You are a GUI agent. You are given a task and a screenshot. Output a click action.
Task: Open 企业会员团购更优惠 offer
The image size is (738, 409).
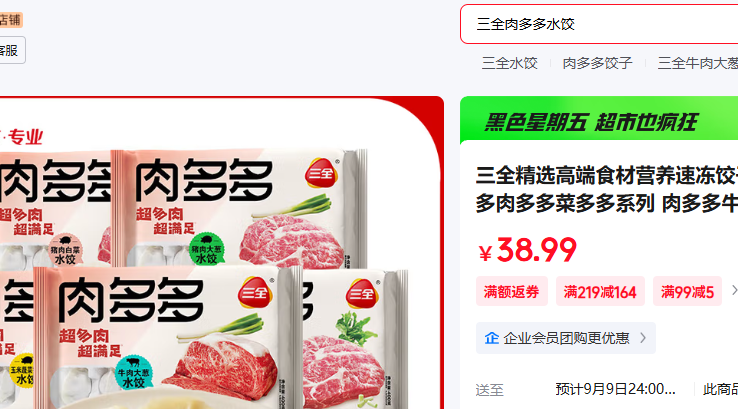[x=566, y=338]
